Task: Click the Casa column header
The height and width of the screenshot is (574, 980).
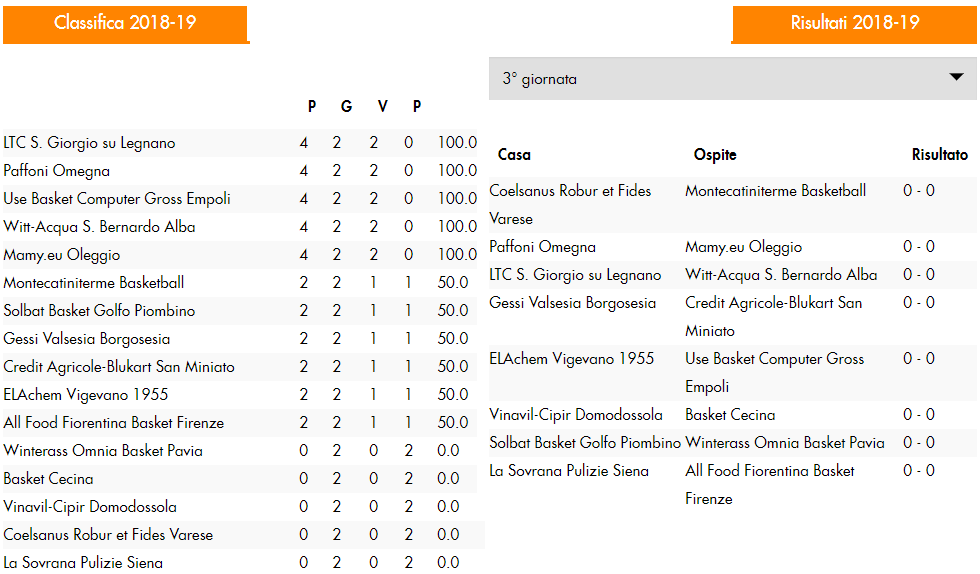Action: pos(514,154)
